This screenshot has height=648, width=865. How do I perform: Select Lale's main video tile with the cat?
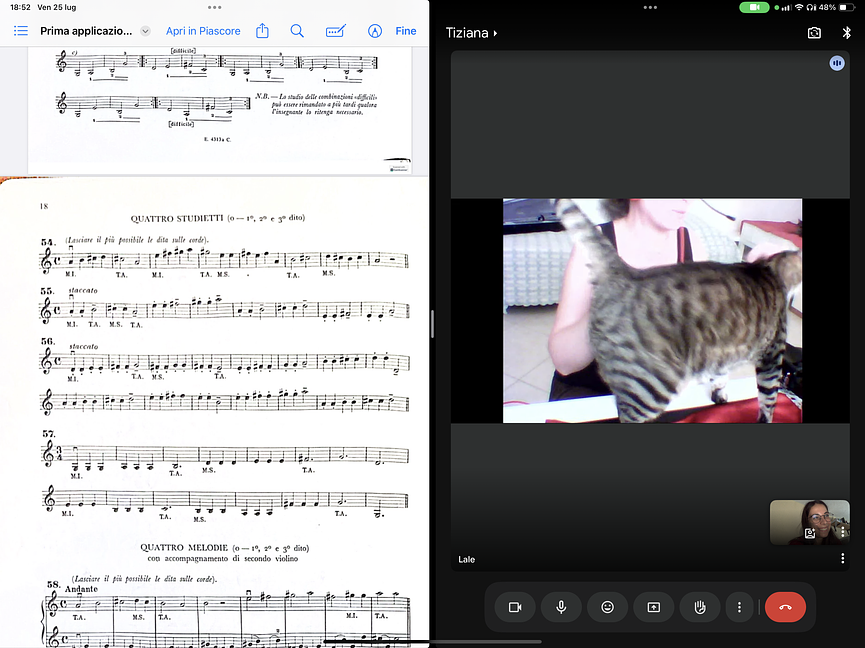652,310
